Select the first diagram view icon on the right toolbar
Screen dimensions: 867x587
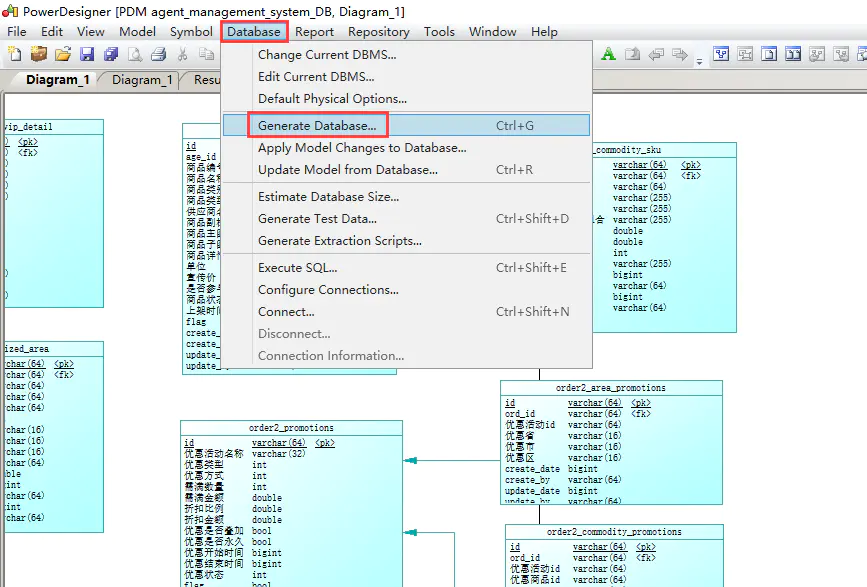[x=721, y=54]
